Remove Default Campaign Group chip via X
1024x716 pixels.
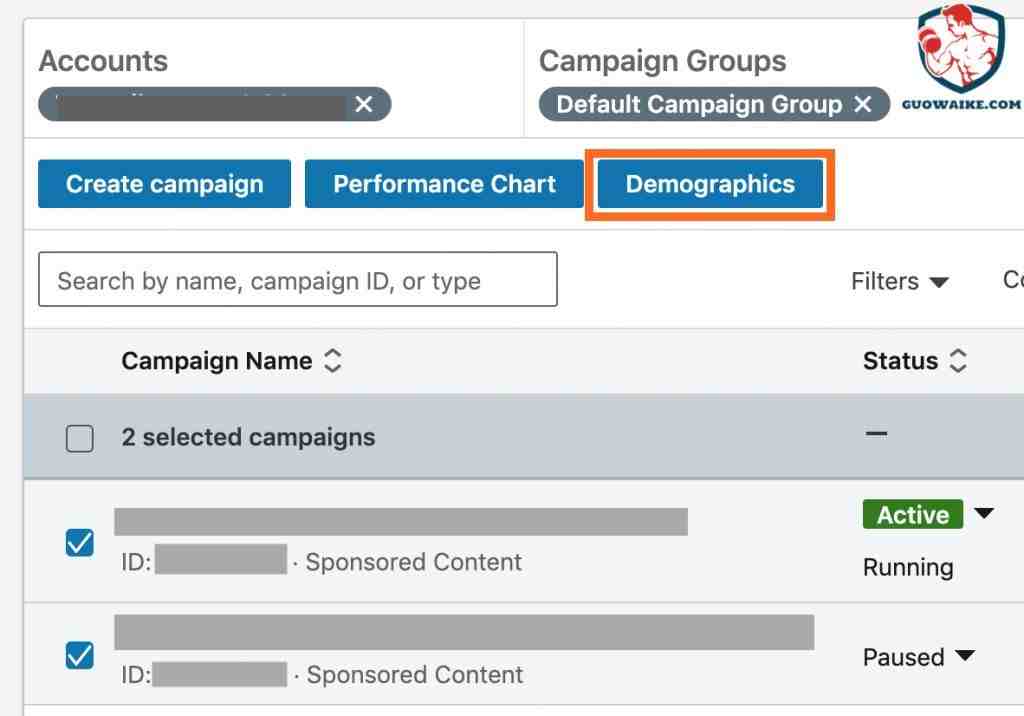863,104
